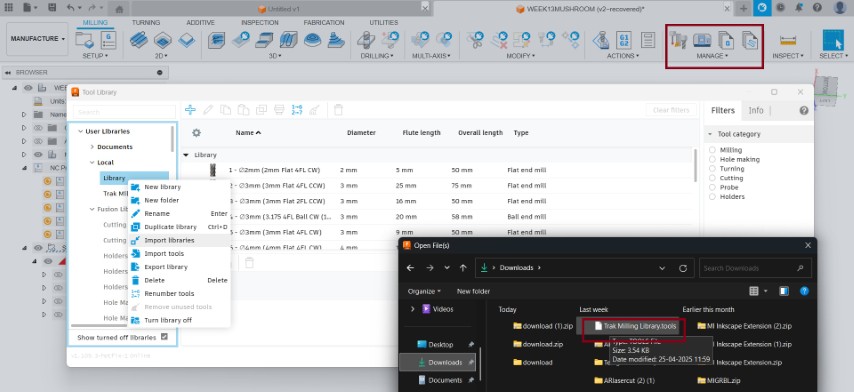Switch to the Info tab

point(755,111)
